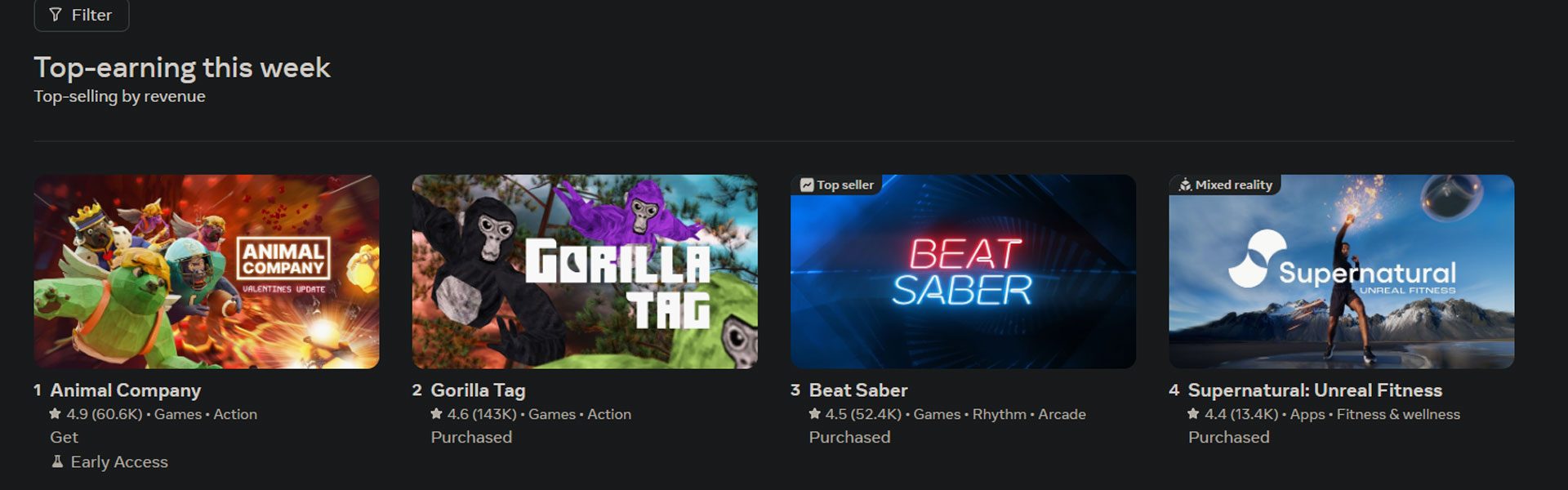Screen dimensions: 1568x490
Task: Click the Top seller badge icon
Action: pyautogui.click(x=807, y=185)
